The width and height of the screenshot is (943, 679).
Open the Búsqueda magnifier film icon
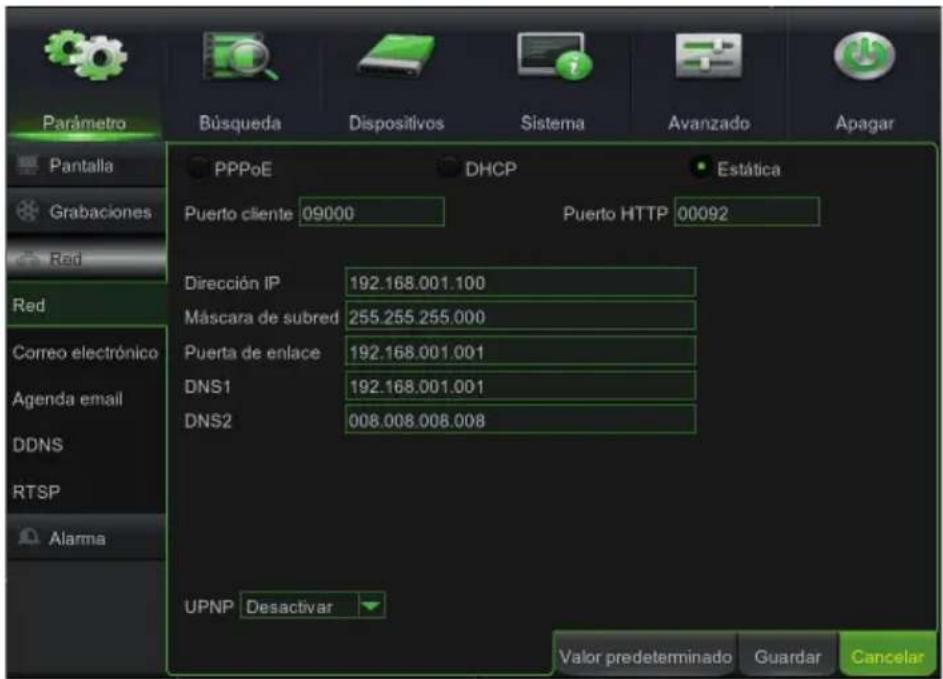point(240,56)
